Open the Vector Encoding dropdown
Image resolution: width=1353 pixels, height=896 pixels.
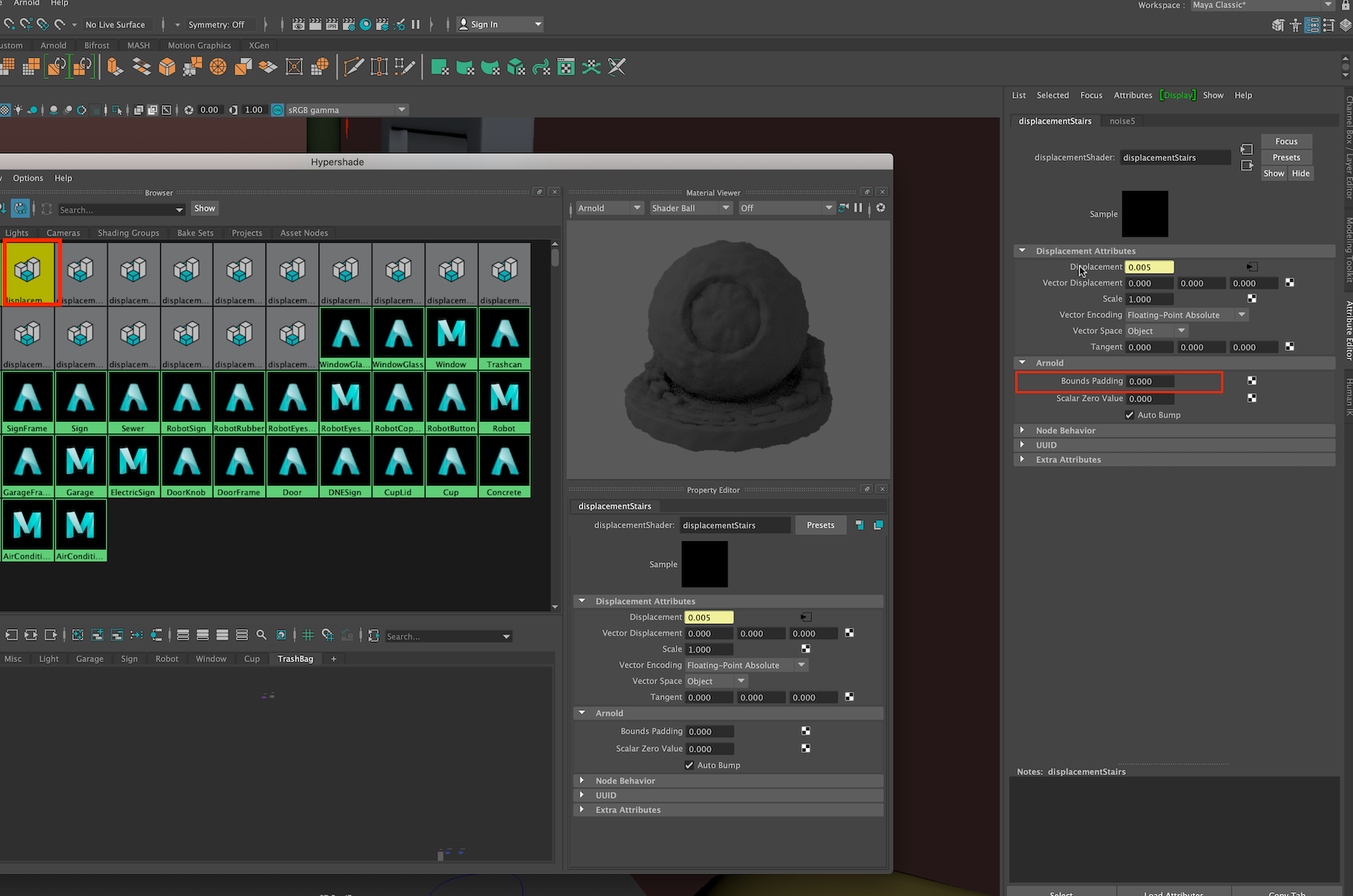1186,315
